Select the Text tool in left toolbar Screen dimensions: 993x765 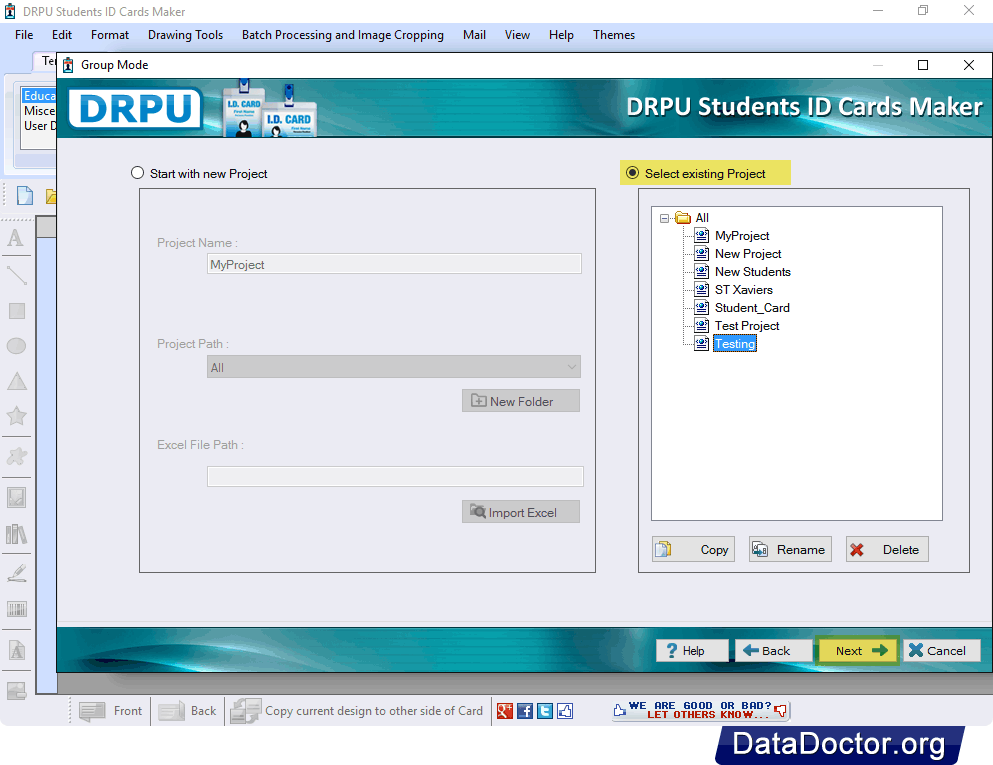(x=16, y=238)
